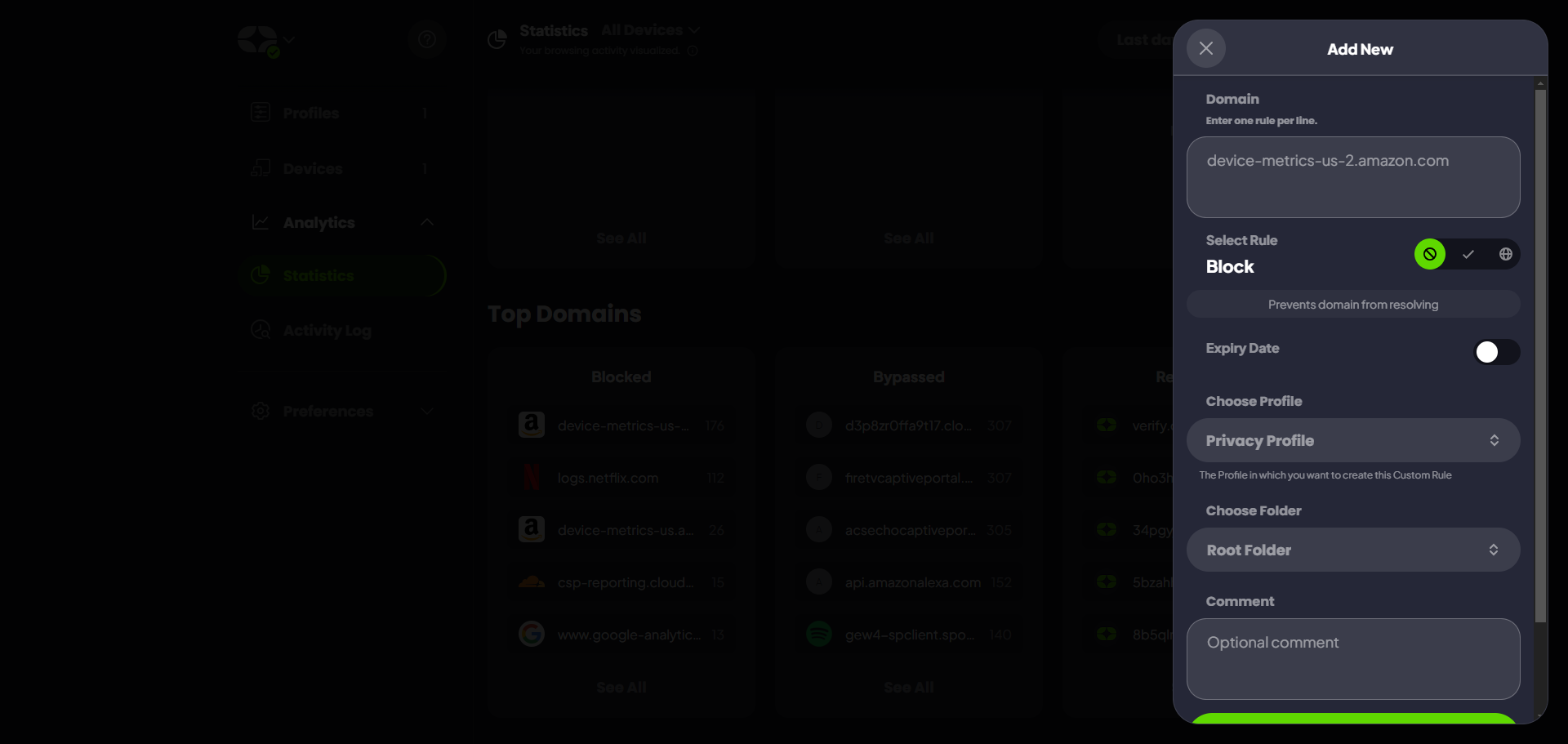The width and height of the screenshot is (1568, 744).
Task: Select the Block rule icon
Action: 1429,254
